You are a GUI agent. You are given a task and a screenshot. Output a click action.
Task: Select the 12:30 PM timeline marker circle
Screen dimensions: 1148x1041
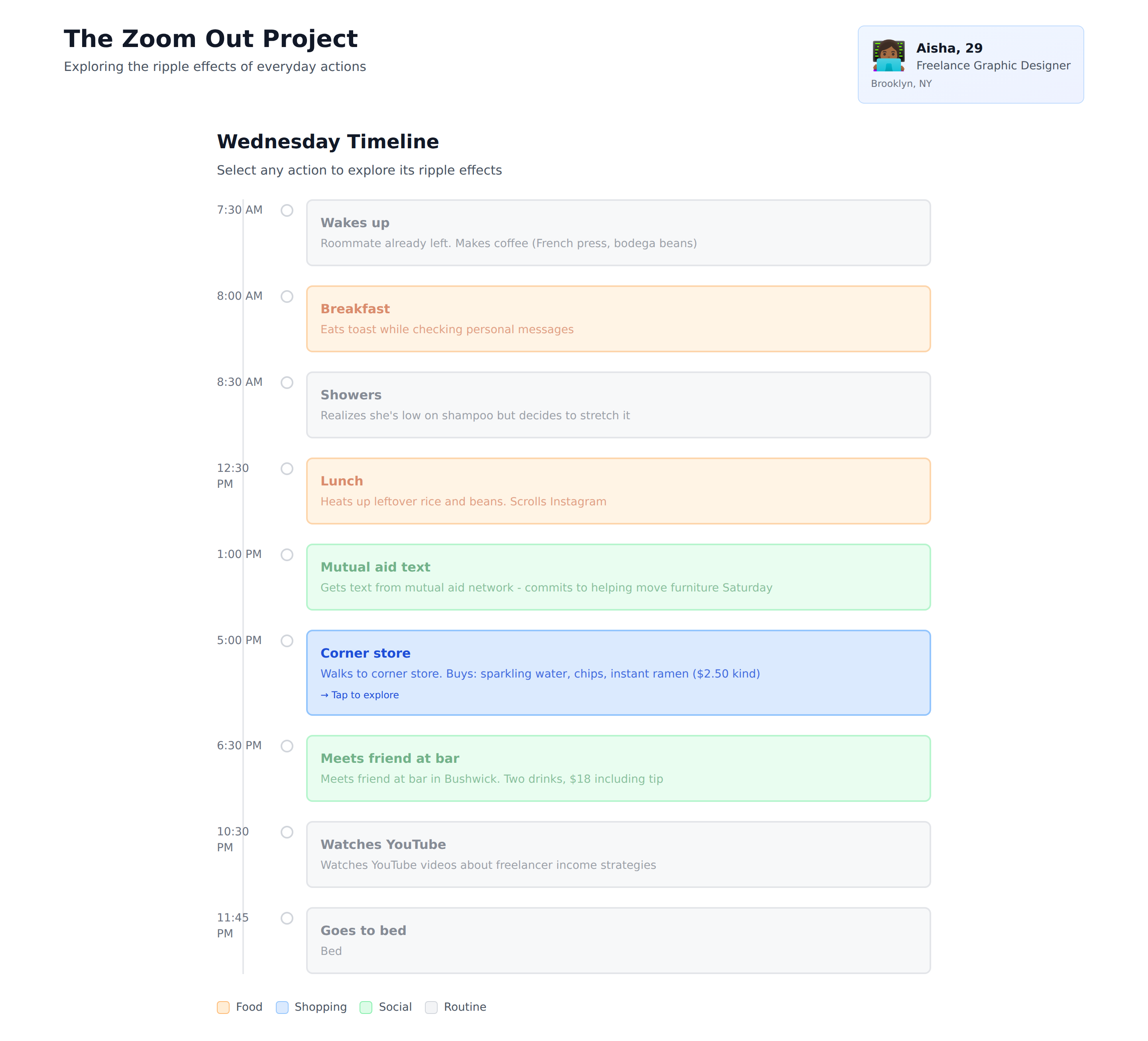click(x=287, y=469)
